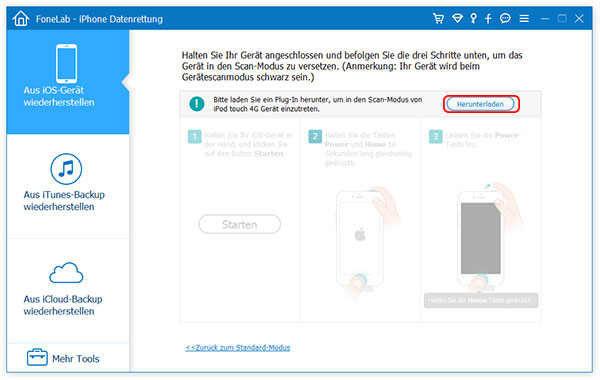Image resolution: width=600 pixels, height=380 pixels.
Task: Open the hamburger menu icon
Action: (x=524, y=18)
